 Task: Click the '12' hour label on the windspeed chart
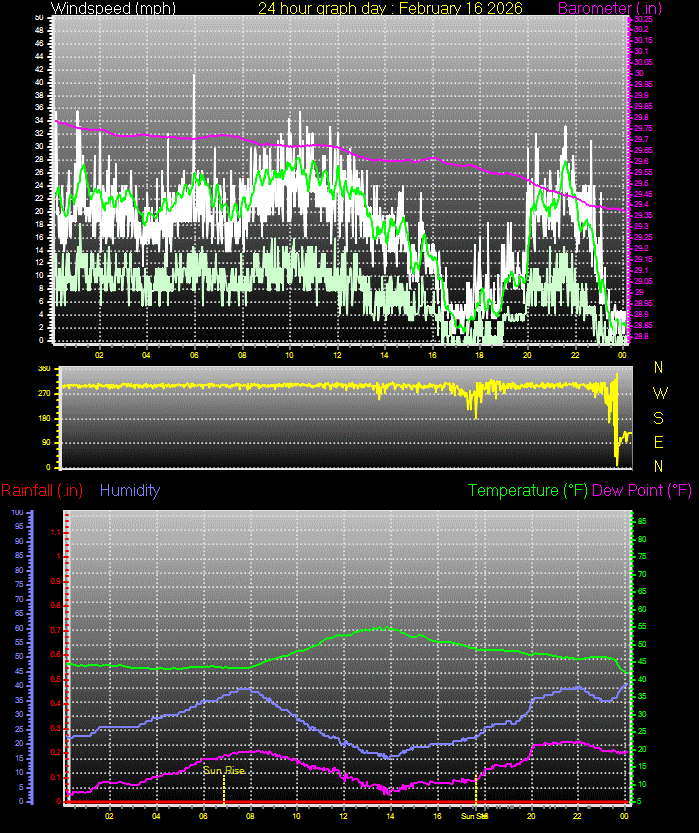tap(337, 355)
